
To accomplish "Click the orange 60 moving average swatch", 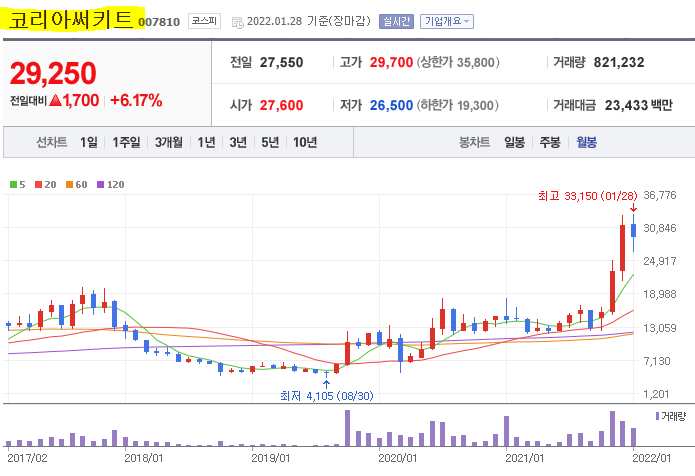I will point(70,184).
